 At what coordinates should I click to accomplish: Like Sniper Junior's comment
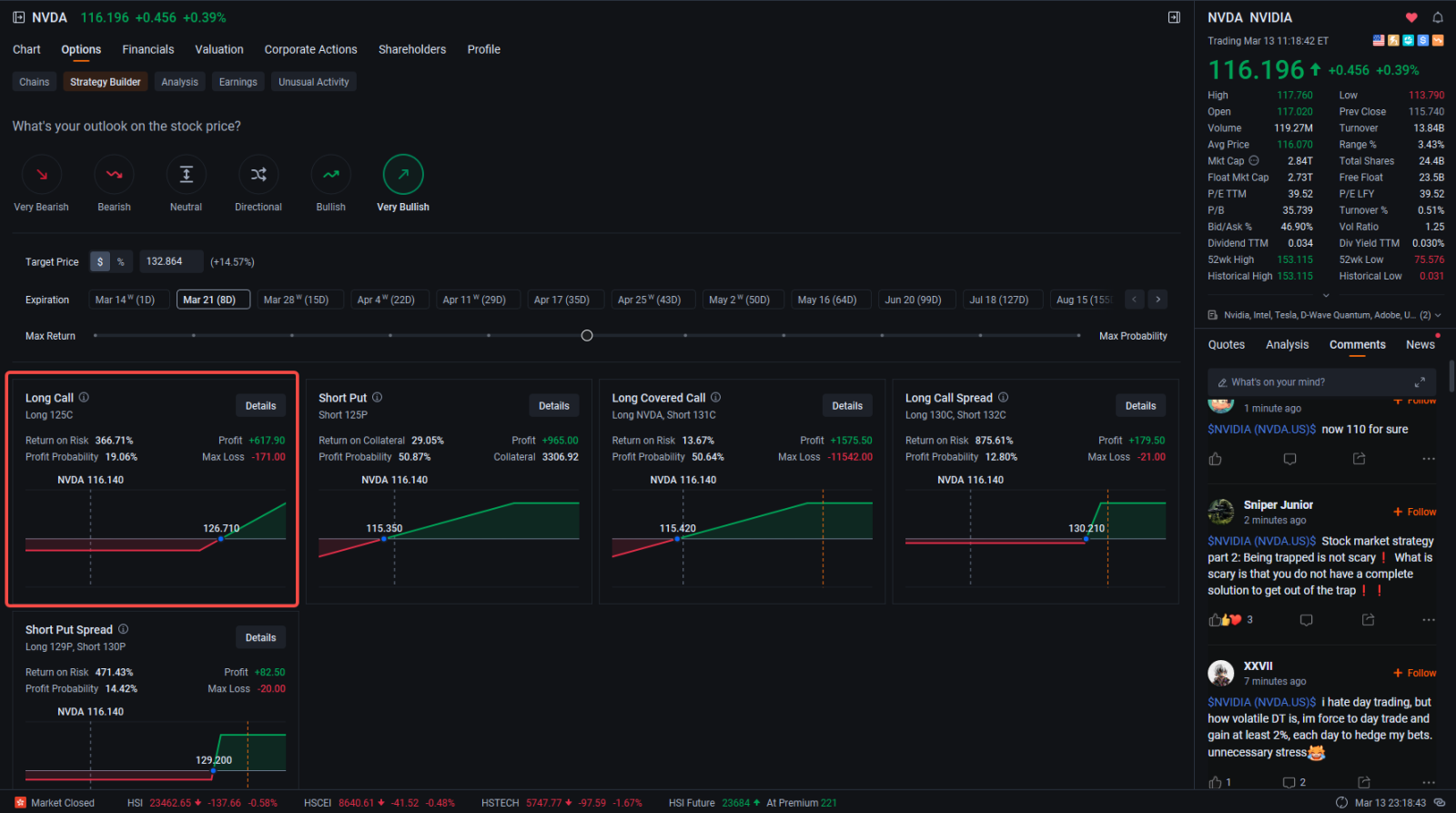[x=1215, y=620]
